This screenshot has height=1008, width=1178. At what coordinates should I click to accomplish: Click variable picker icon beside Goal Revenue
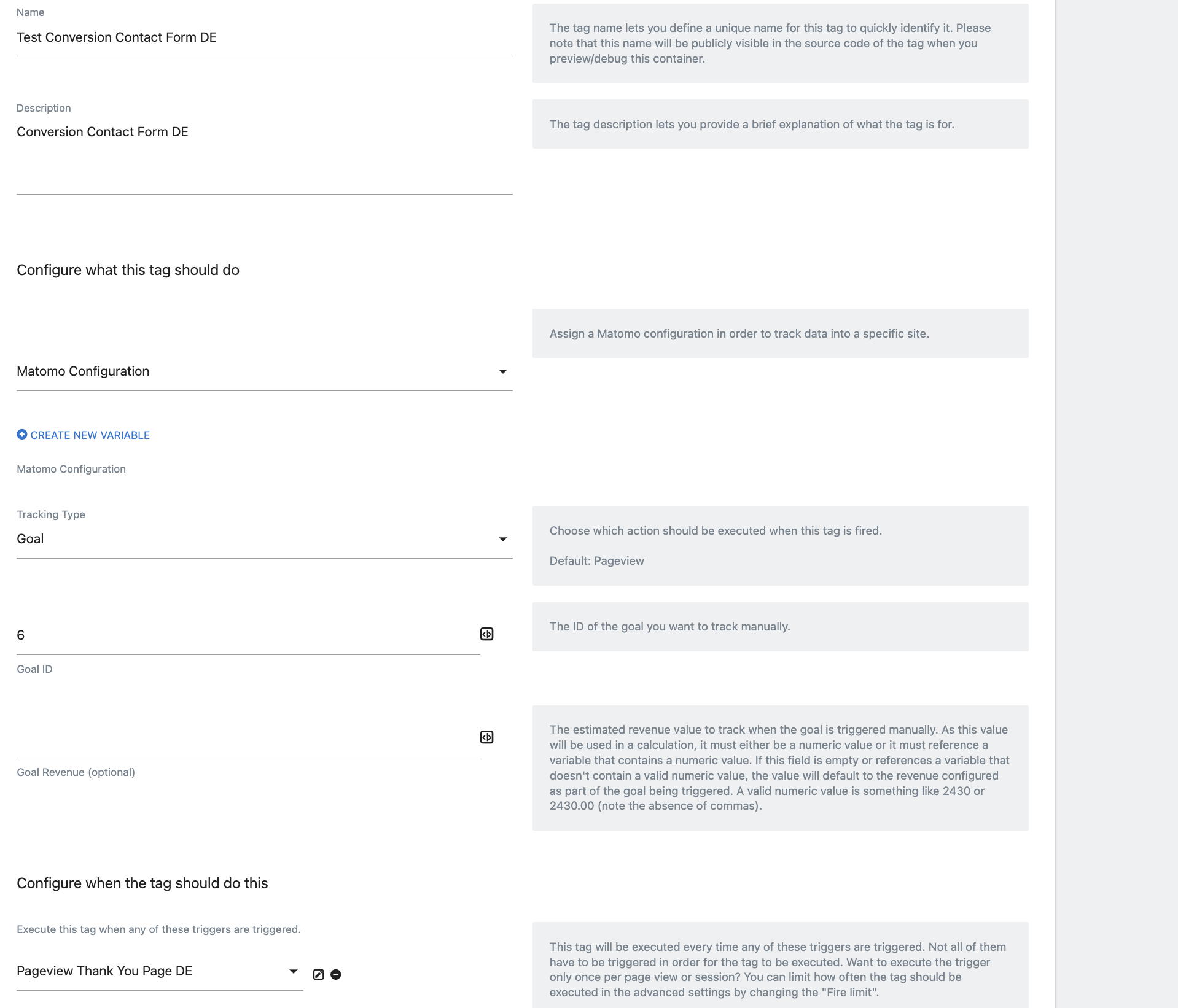[x=486, y=737]
